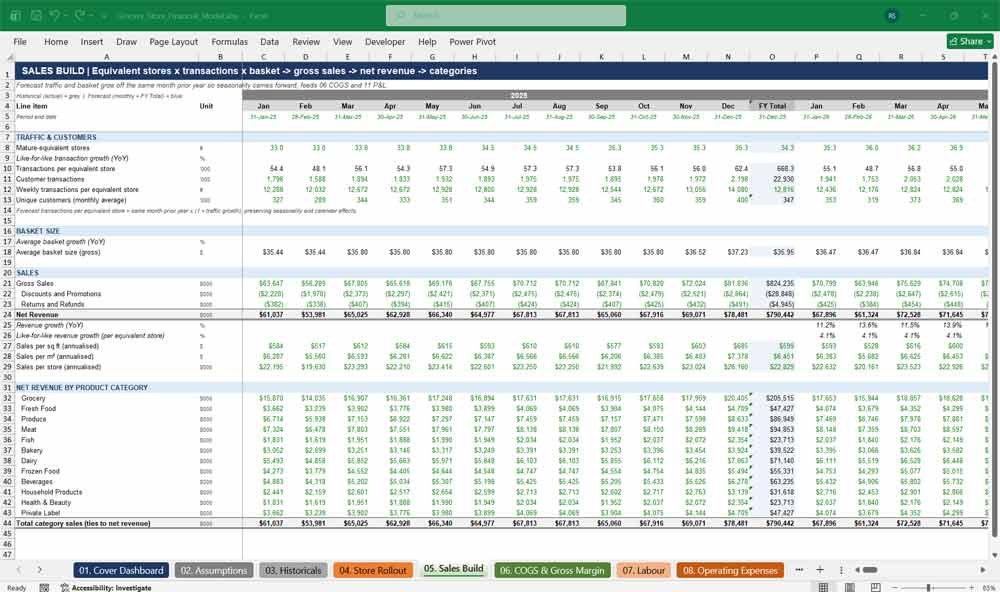Screen dimensions: 1000x592
Task: Switch to Page Break Preview
Action: tap(876, 588)
